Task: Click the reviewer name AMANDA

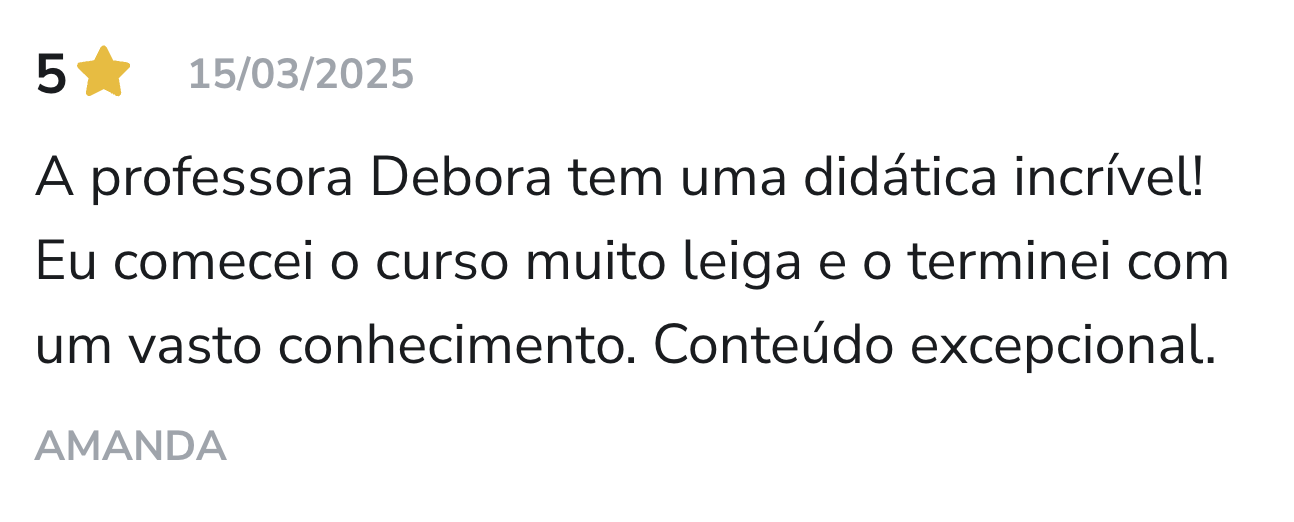Action: (x=131, y=447)
